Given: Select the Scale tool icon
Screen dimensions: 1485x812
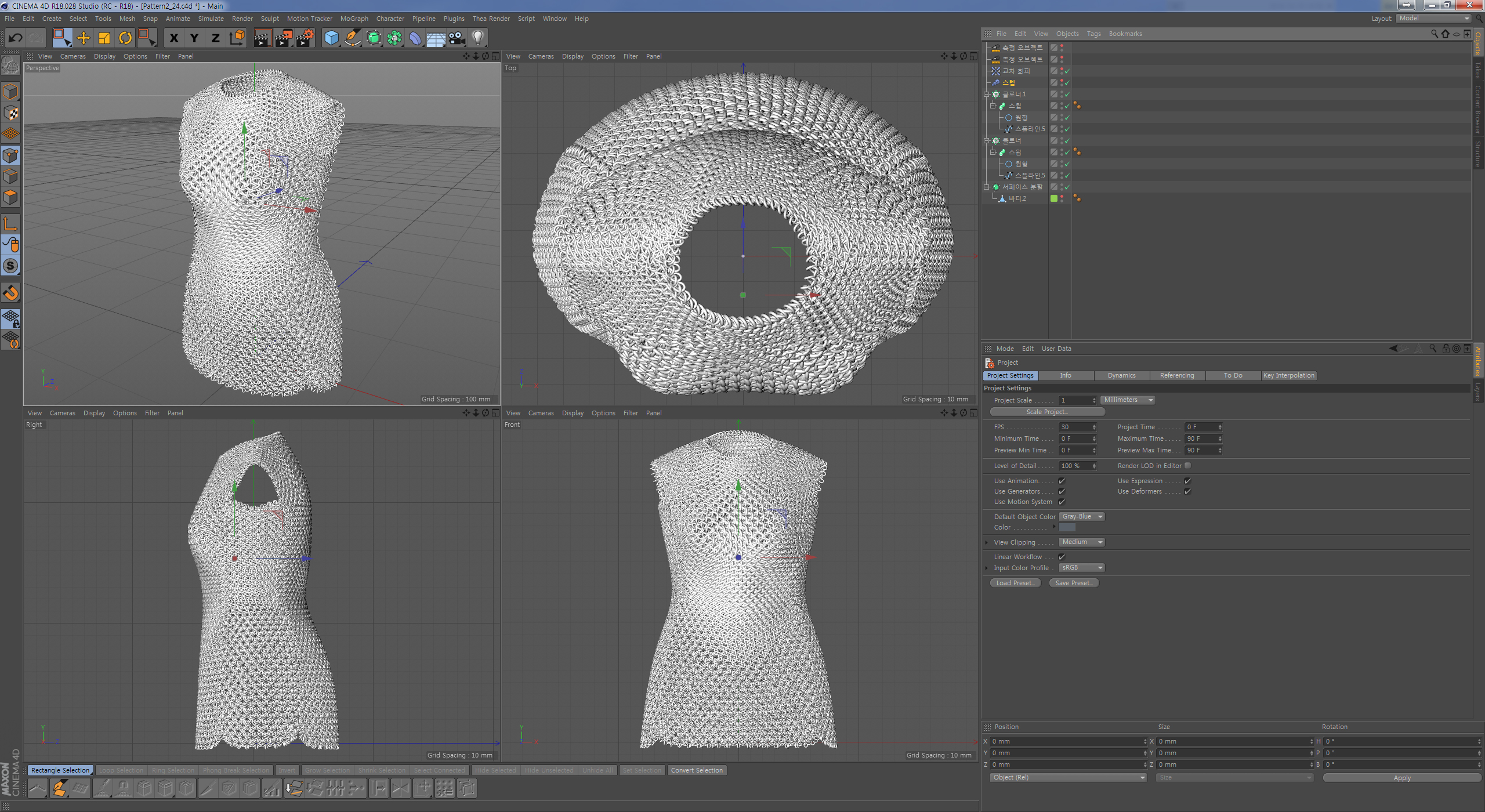Looking at the screenshot, I should [x=104, y=38].
